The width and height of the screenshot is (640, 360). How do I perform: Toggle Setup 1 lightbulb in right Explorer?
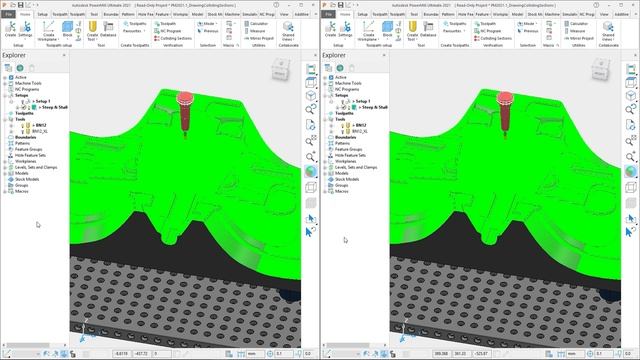[x=343, y=101]
